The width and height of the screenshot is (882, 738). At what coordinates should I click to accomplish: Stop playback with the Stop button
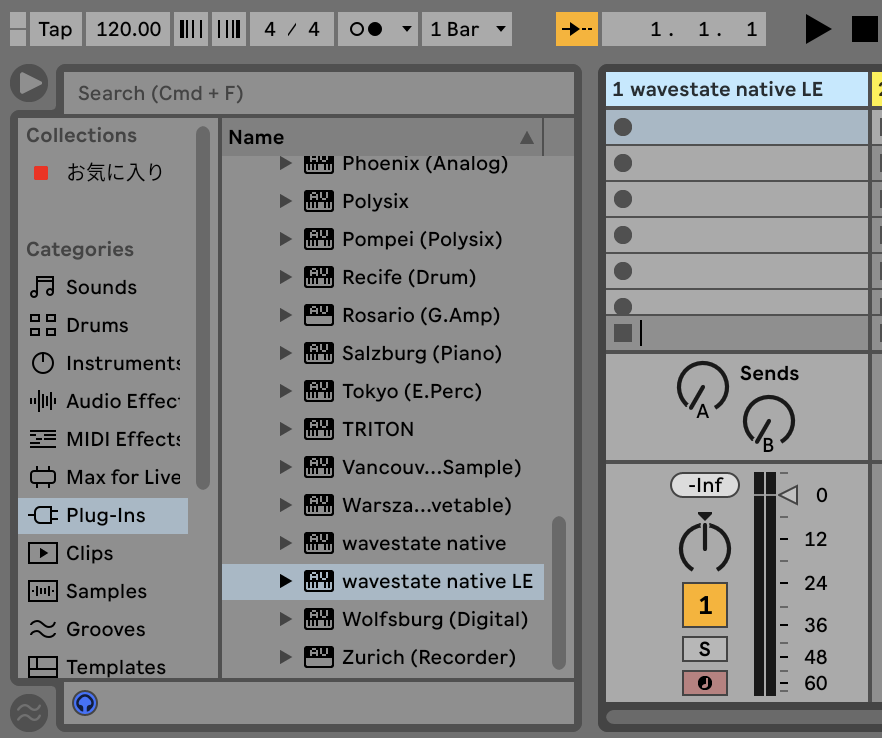(x=865, y=29)
